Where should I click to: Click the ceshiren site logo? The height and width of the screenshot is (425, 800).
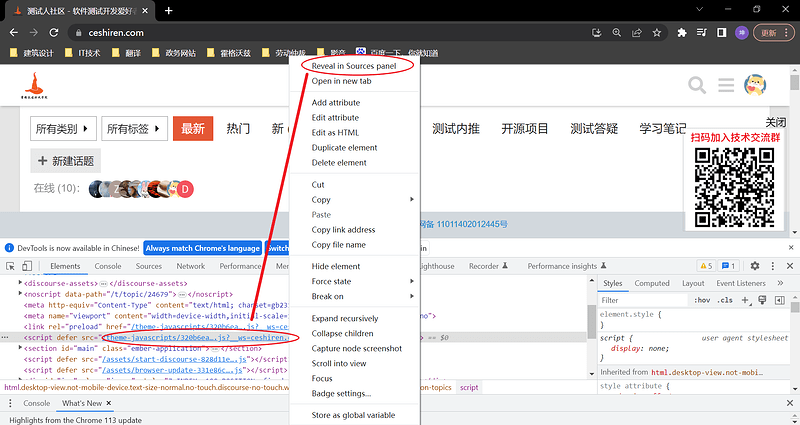coord(34,85)
